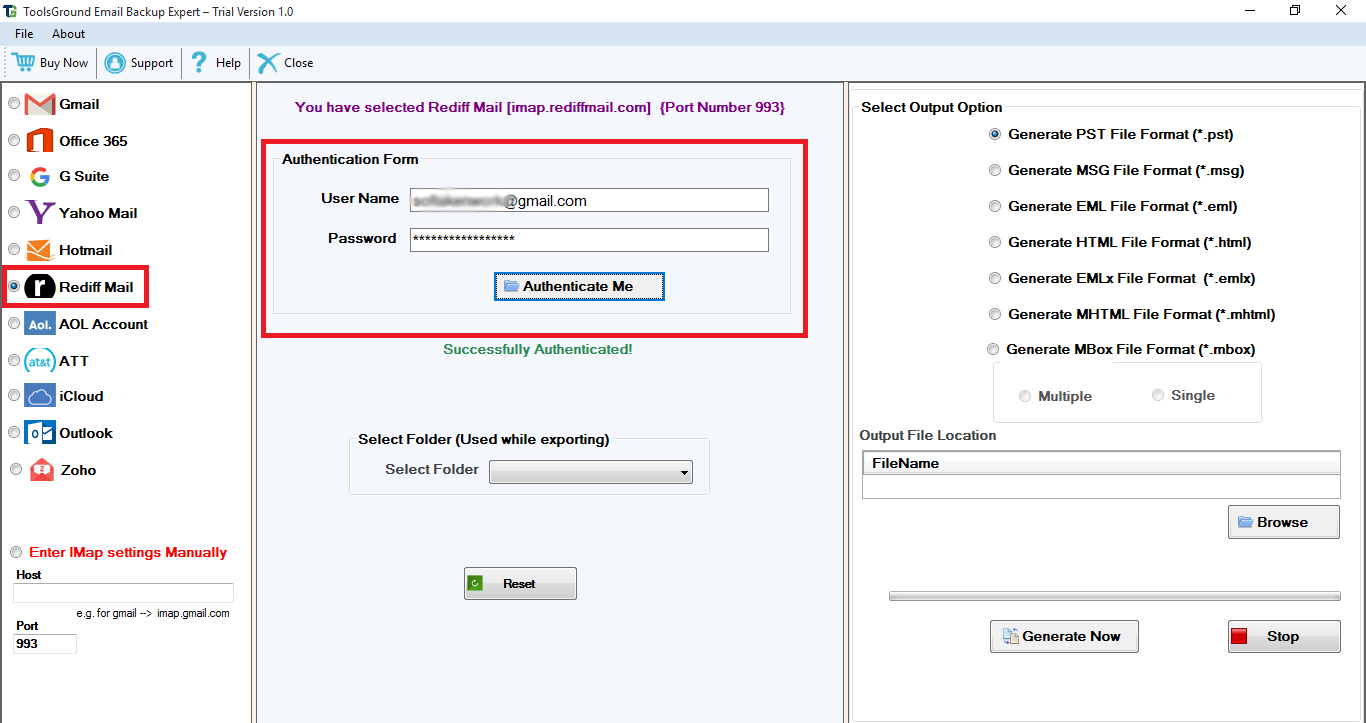1366x723 pixels.
Task: Click the Stop button
Action: [1284, 636]
